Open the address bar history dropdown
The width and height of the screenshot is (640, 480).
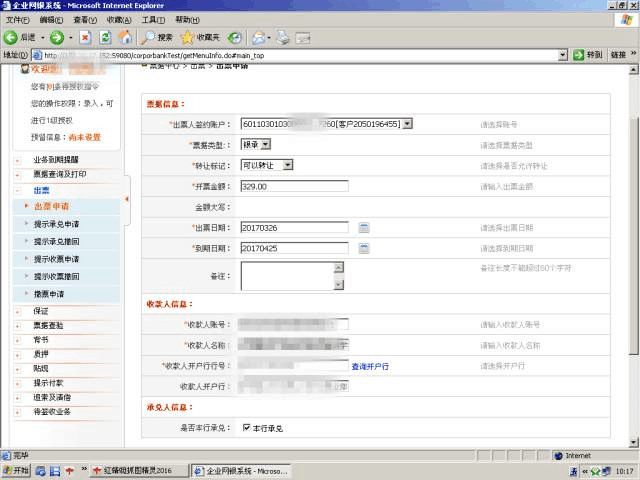click(x=563, y=55)
